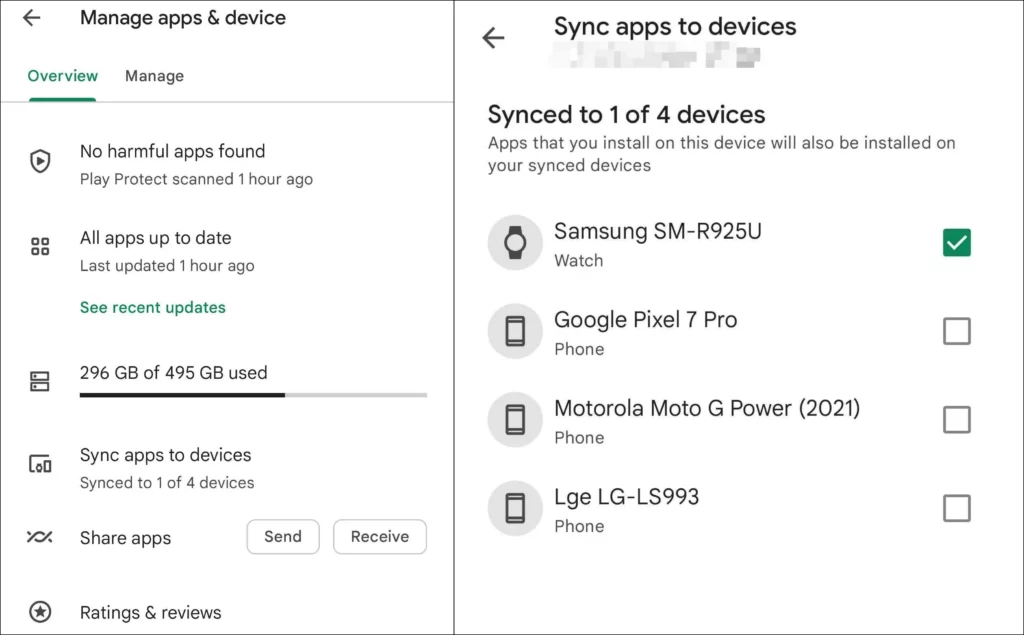Select the Google Pixel 7 Pro device name

[x=645, y=319]
